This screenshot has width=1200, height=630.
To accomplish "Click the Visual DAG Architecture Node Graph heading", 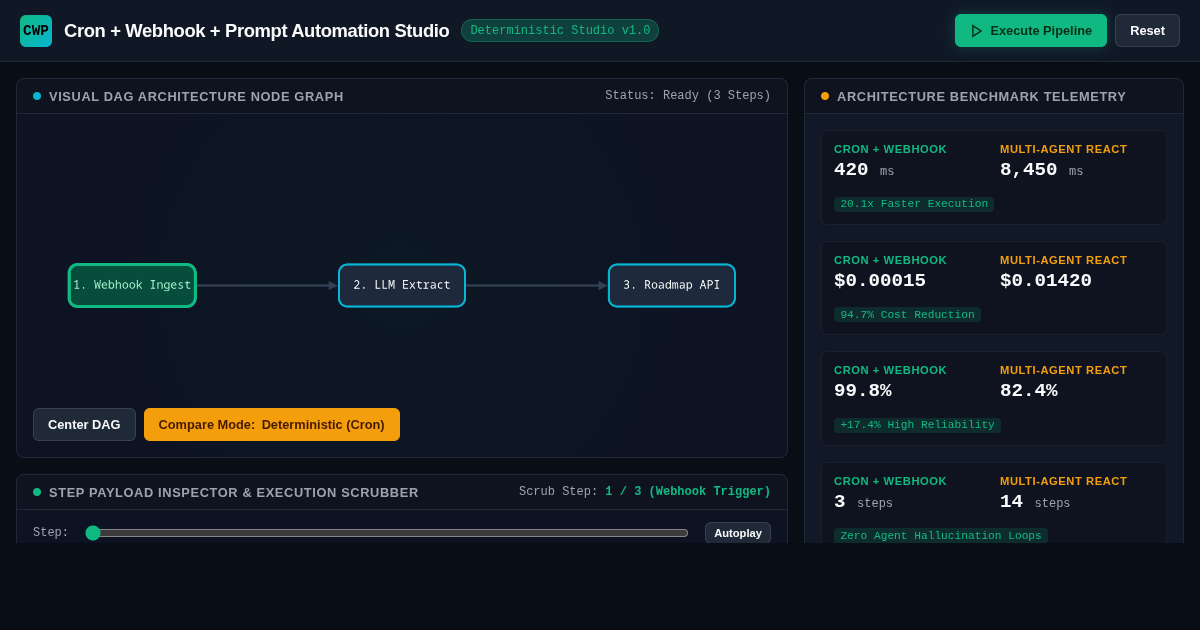I will (x=196, y=96).
